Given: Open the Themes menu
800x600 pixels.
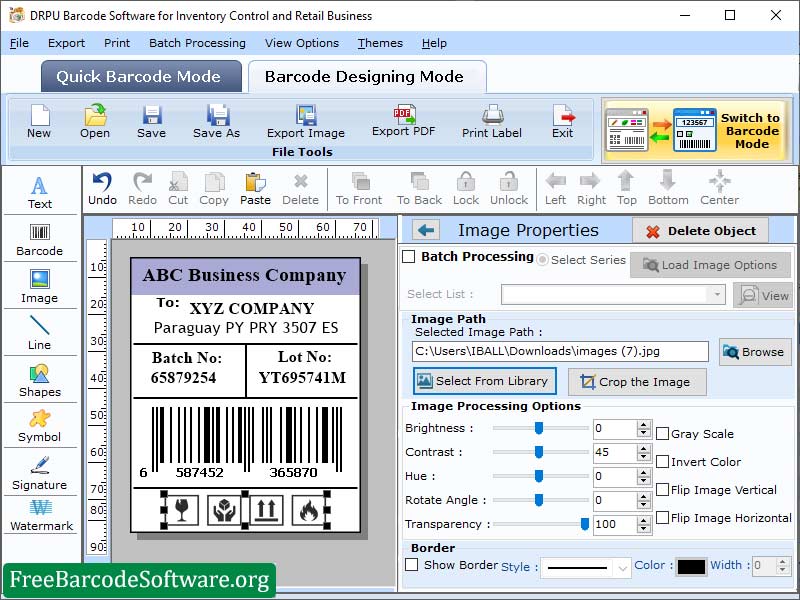Looking at the screenshot, I should click(x=379, y=43).
